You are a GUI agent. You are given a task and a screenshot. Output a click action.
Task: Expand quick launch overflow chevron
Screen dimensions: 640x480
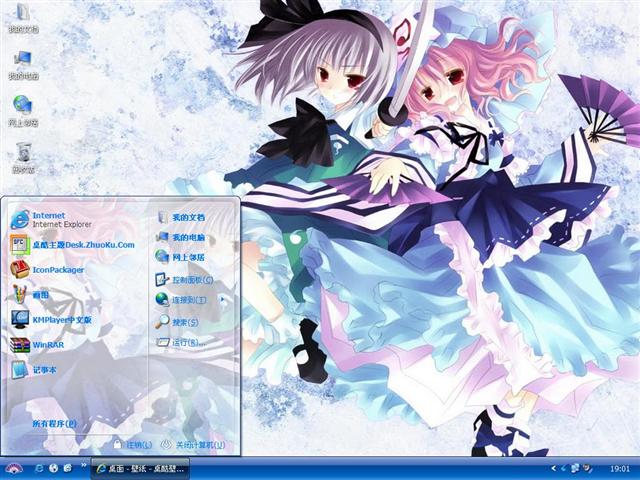pyautogui.click(x=84, y=465)
